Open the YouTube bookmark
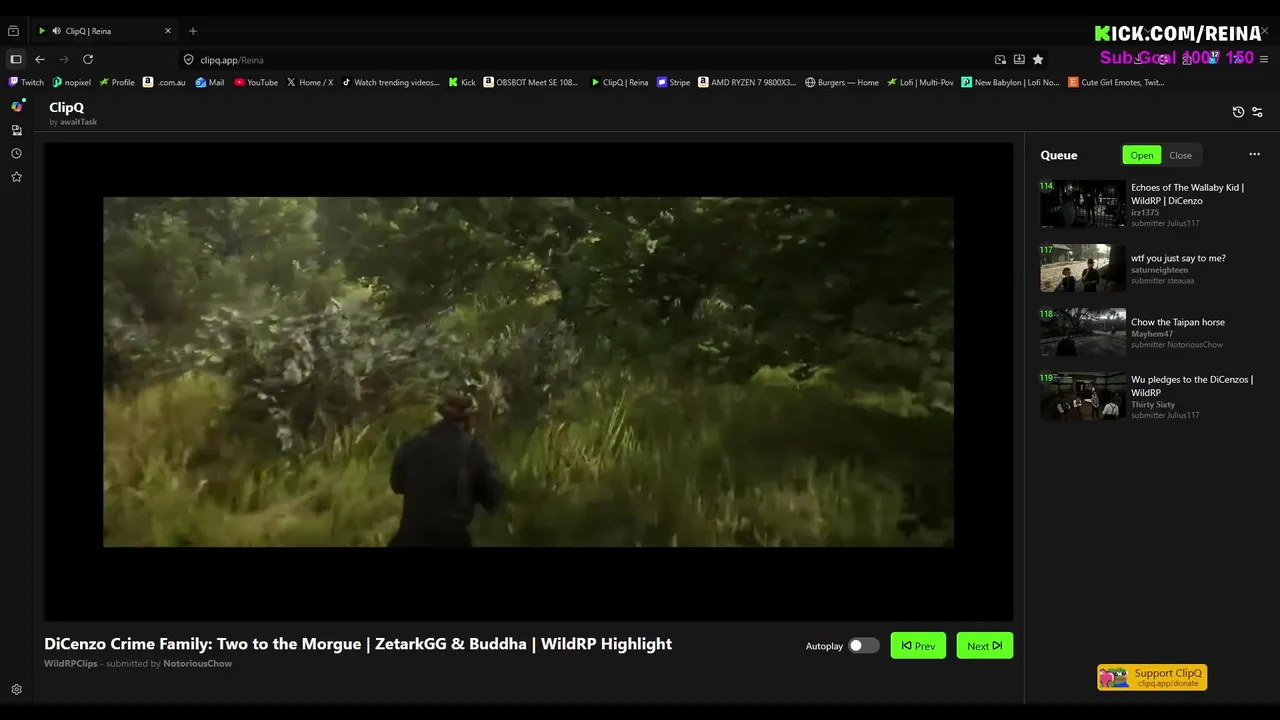The height and width of the screenshot is (720, 1280). click(x=256, y=82)
